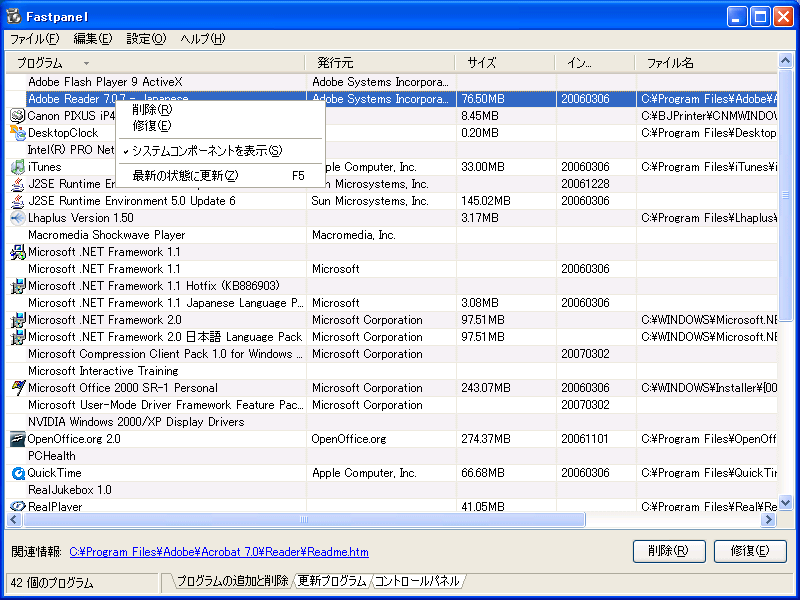Click icon of Microsoft .NET Framework 2.0
800x600 pixels.
tap(17, 320)
